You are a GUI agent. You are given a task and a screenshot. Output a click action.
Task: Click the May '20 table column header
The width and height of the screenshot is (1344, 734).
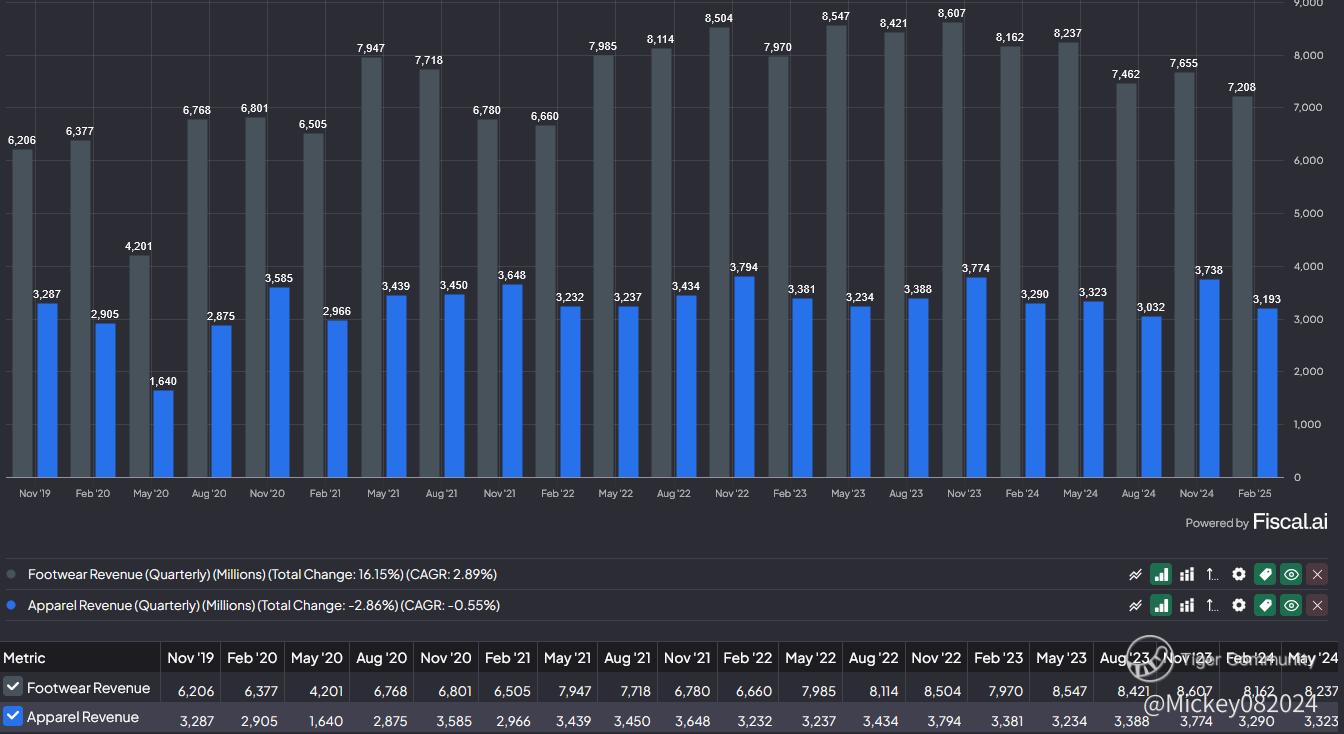point(316,658)
